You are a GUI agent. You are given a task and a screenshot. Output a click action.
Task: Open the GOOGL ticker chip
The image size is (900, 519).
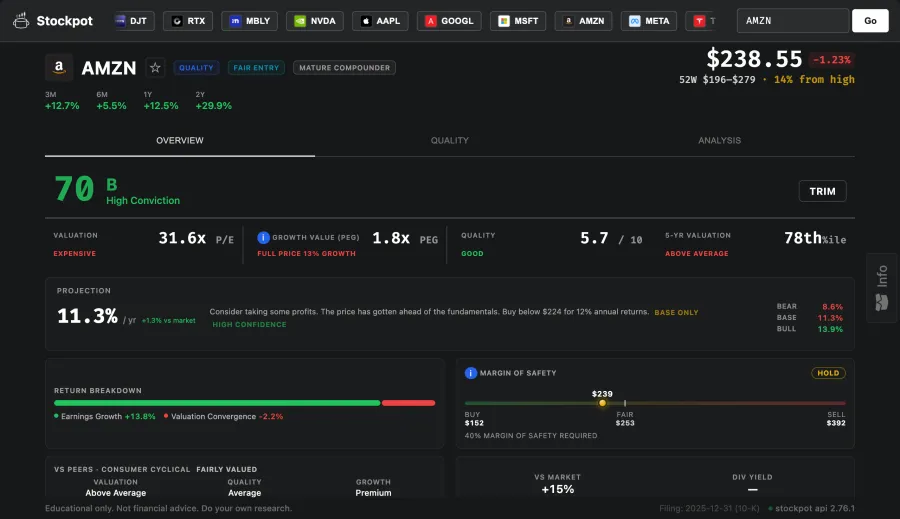449,21
